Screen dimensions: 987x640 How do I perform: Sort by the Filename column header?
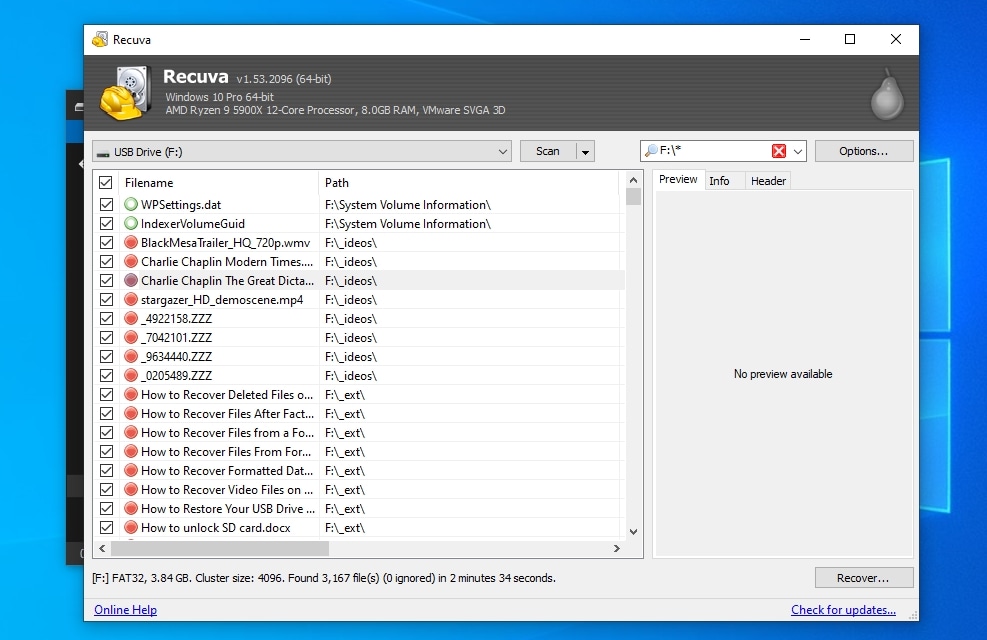click(218, 182)
